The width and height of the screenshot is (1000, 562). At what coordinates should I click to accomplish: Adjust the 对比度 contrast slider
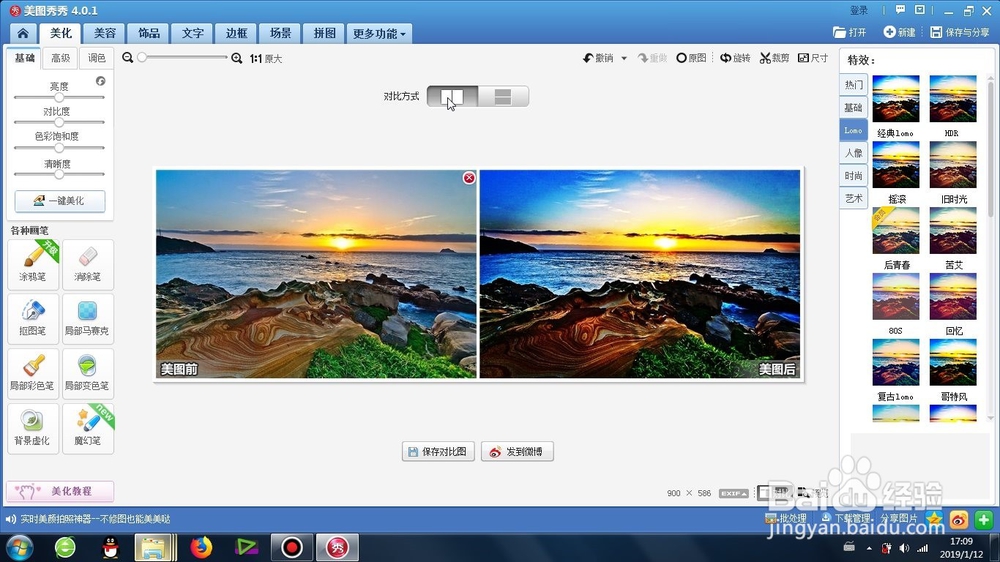[x=59, y=122]
